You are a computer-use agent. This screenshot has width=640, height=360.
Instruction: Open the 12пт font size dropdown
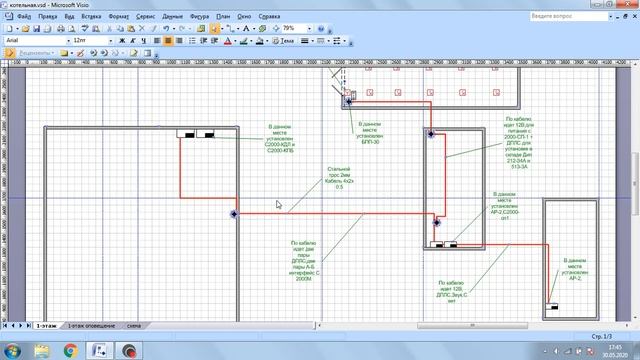click(110, 40)
